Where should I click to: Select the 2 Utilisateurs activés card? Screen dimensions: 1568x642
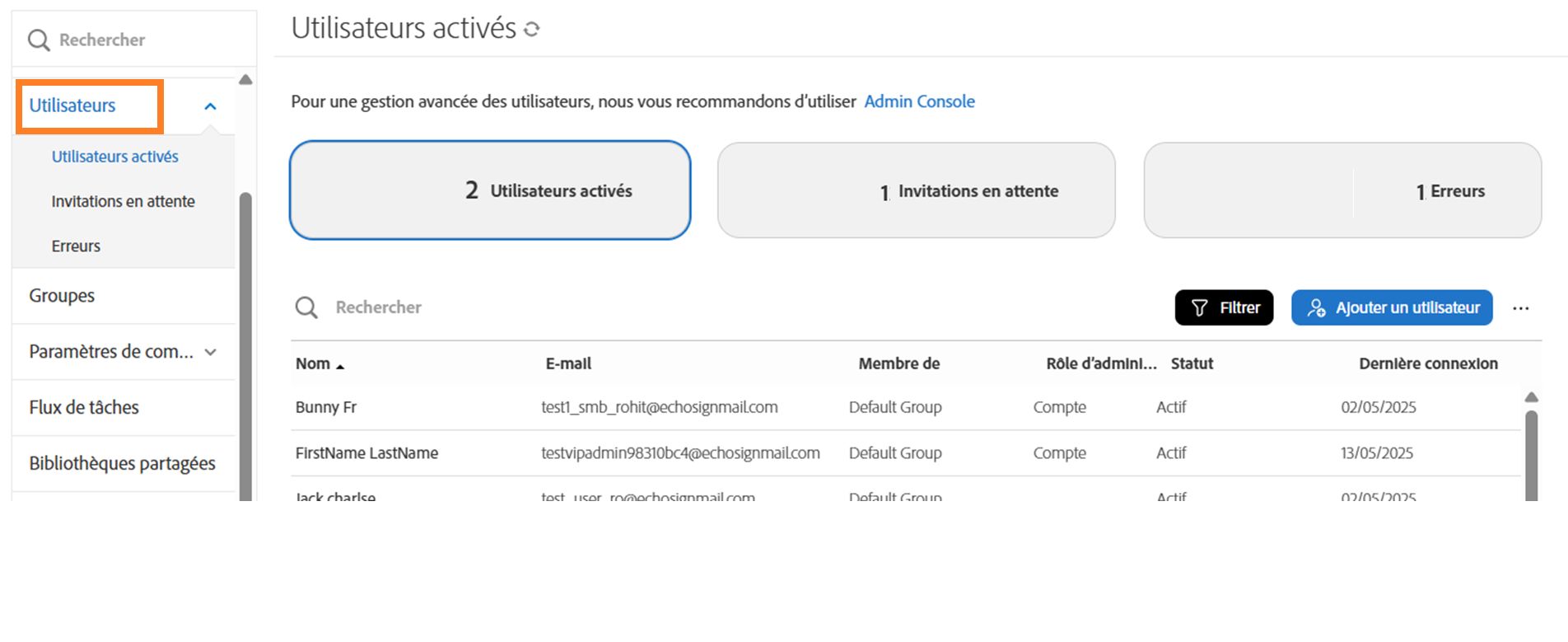click(490, 190)
